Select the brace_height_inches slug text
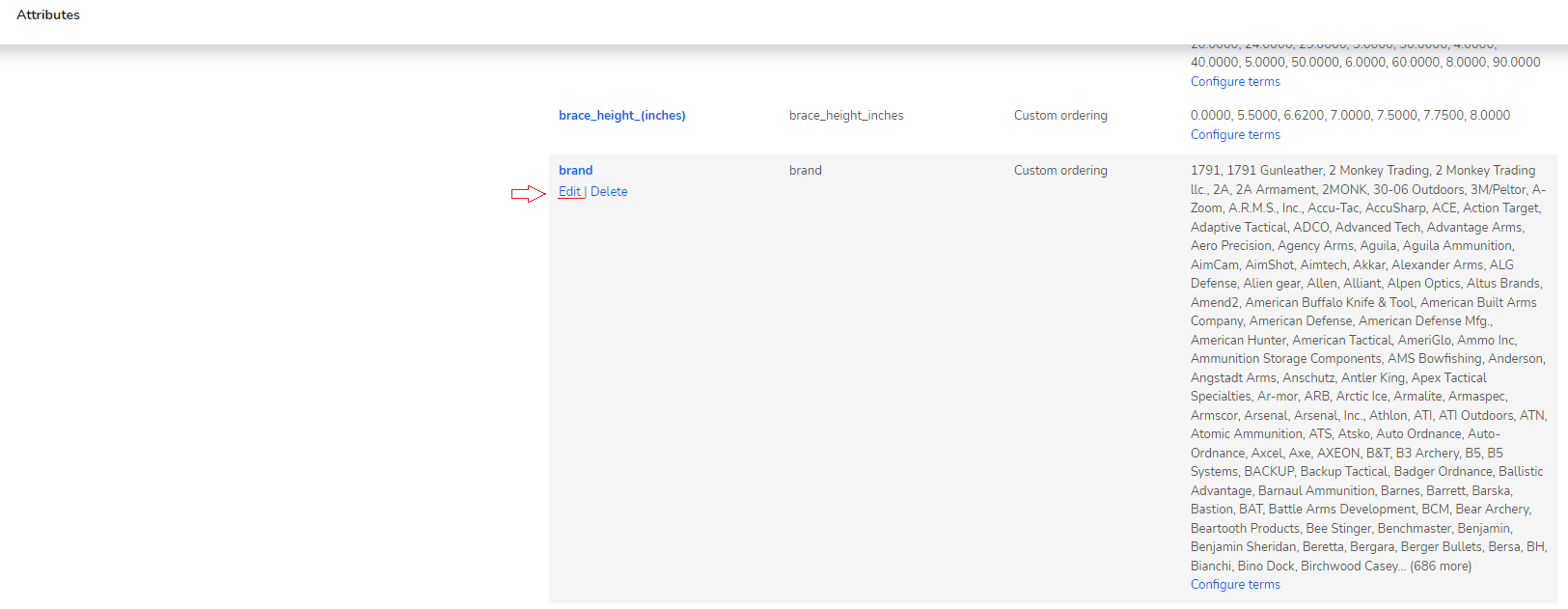The height and width of the screenshot is (609, 1568). tap(846, 116)
